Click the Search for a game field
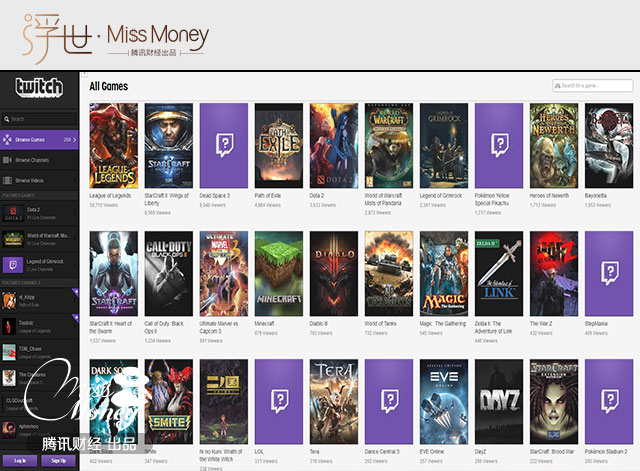Viewport: 640px width, 471px height. coord(592,86)
